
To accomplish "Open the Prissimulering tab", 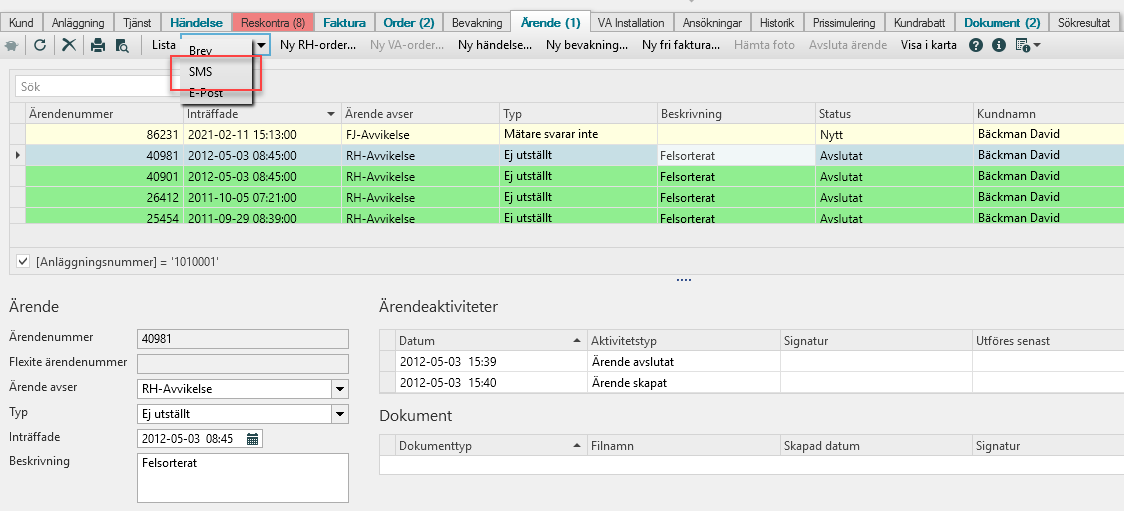I will (844, 23).
